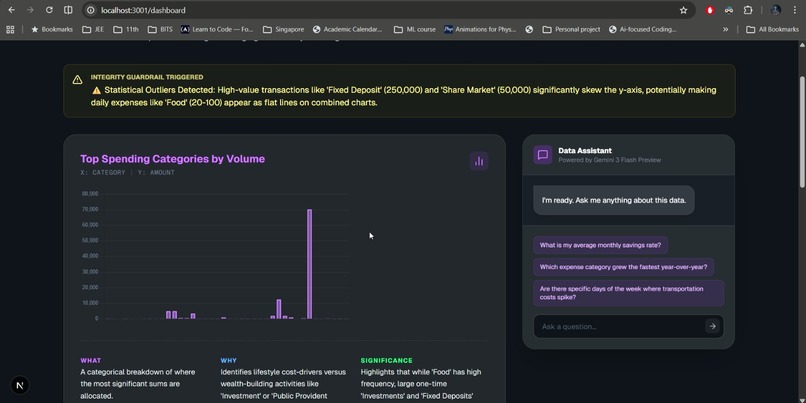Viewport: 806px width, 403px height.
Task: Click the Data Assistant panel title
Action: 585,151
